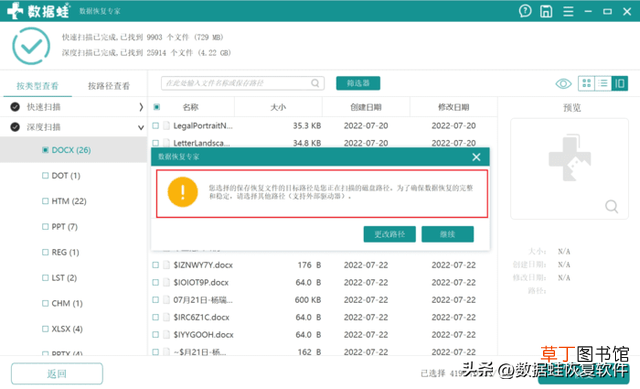Sort by the 名称 column header
This screenshot has width=640, height=389.
coord(190,107)
